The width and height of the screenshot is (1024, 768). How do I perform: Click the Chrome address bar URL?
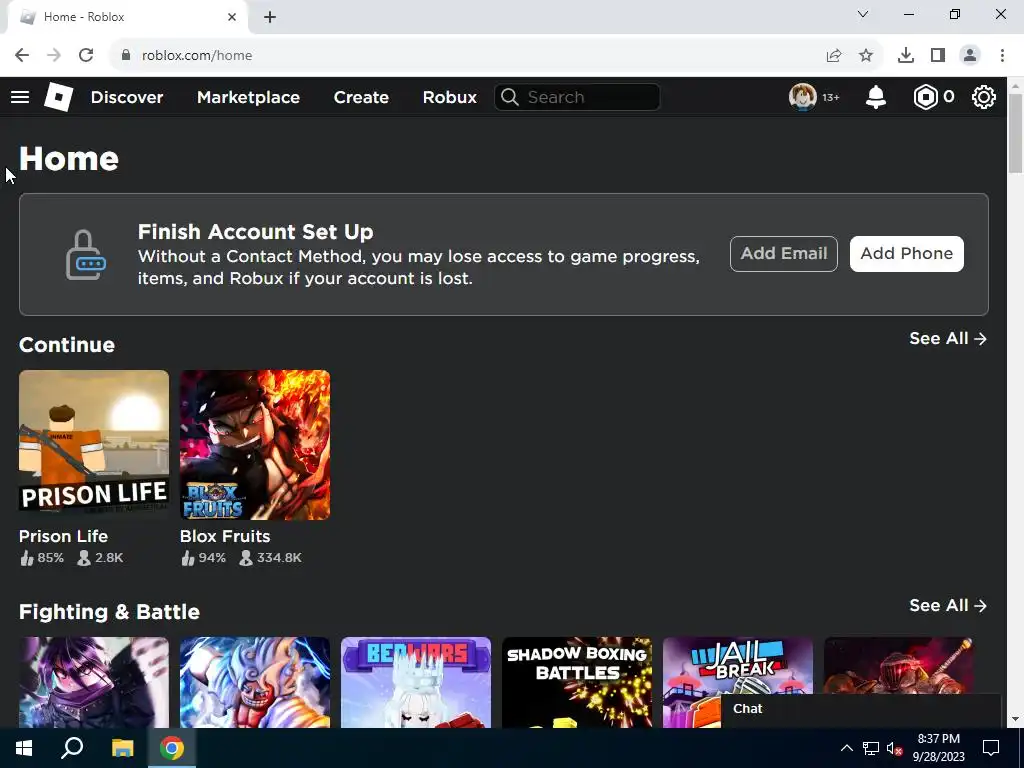tap(197, 56)
